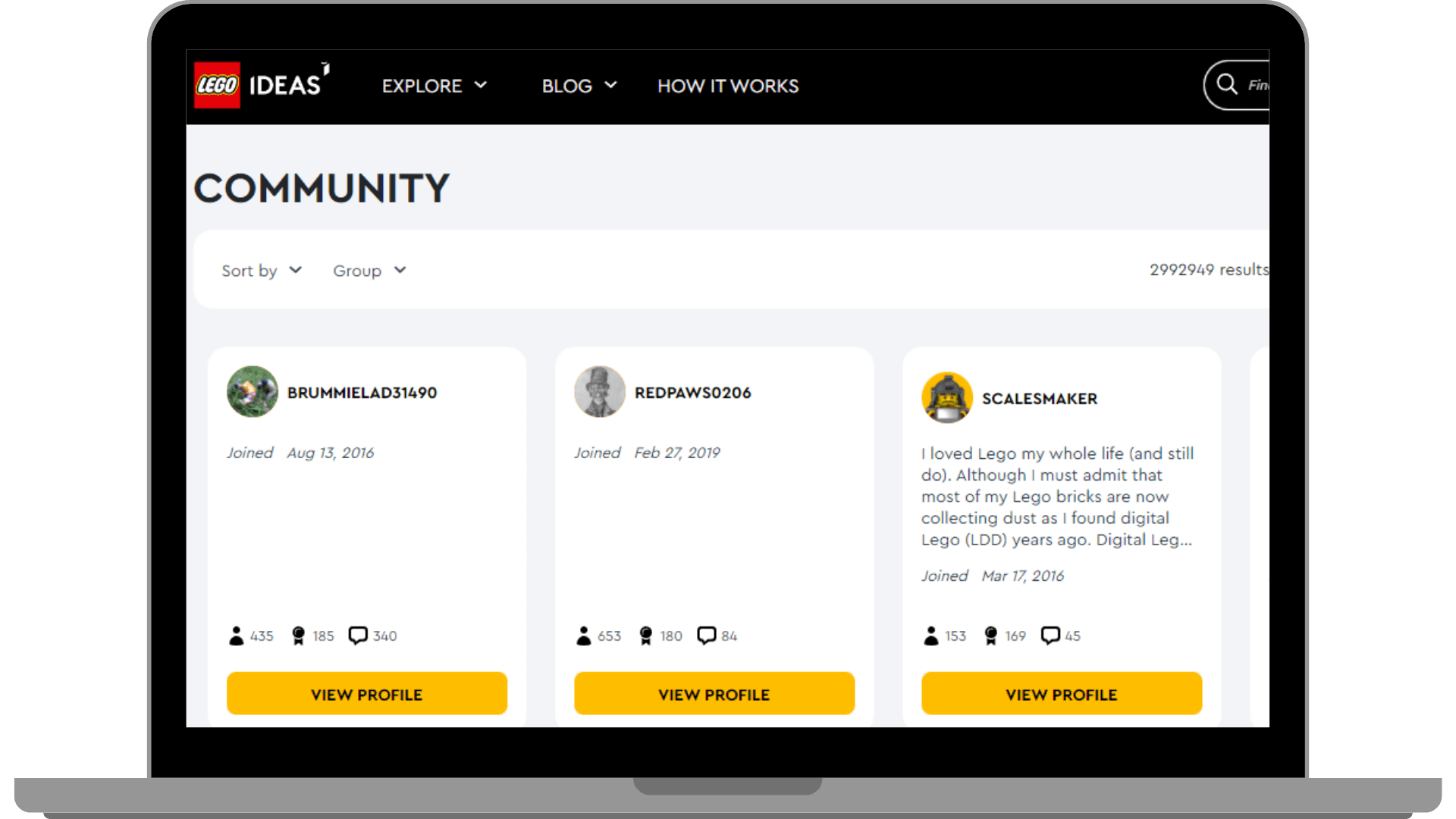1456x819 pixels.
Task: Click the medal icon showing 169
Action: (992, 635)
